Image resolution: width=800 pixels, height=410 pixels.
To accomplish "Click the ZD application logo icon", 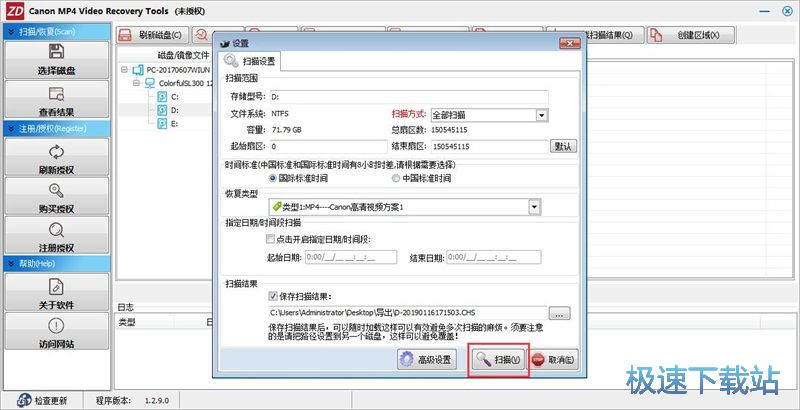I will coord(15,11).
